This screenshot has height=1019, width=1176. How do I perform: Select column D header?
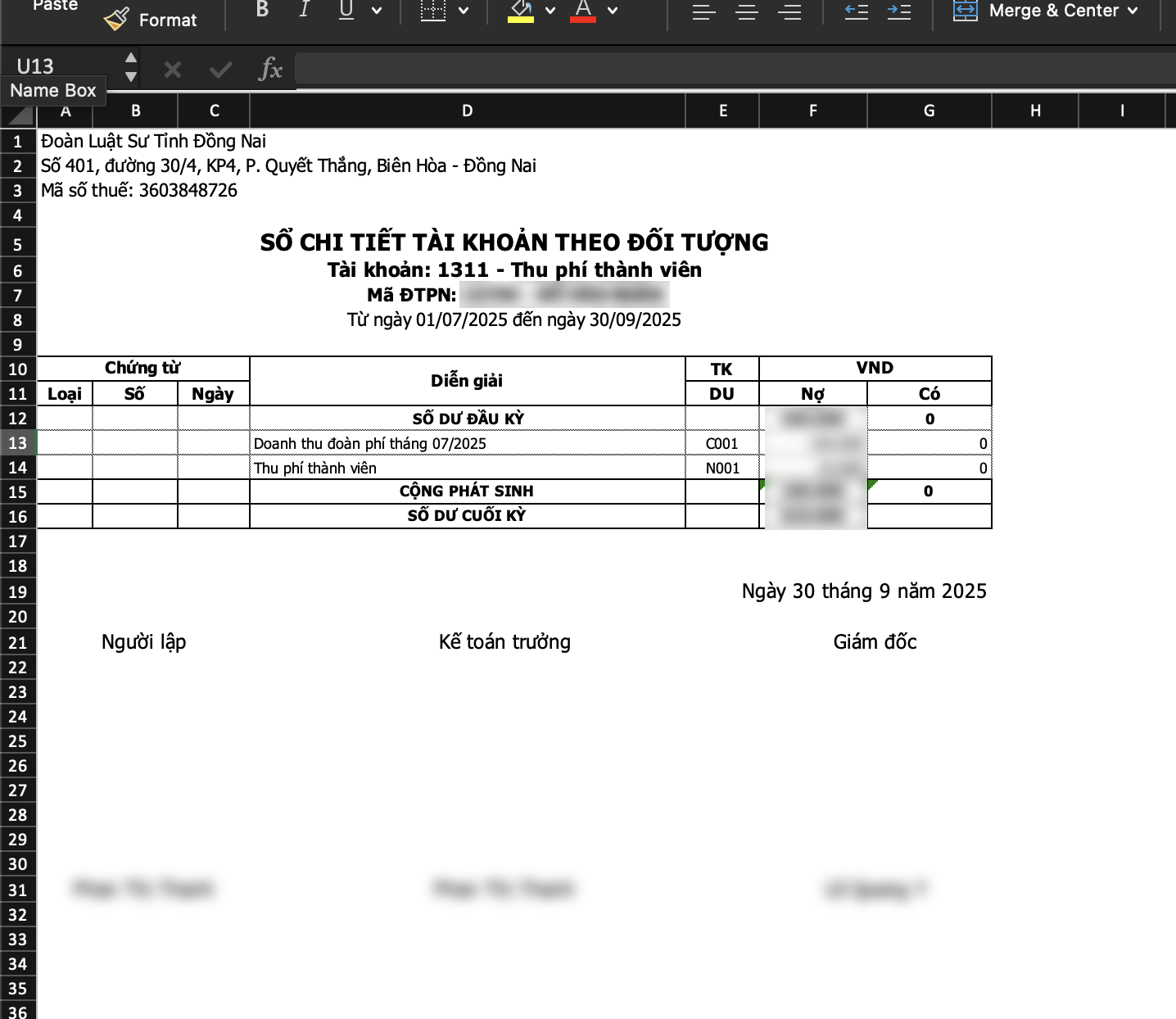pyautogui.click(x=467, y=111)
